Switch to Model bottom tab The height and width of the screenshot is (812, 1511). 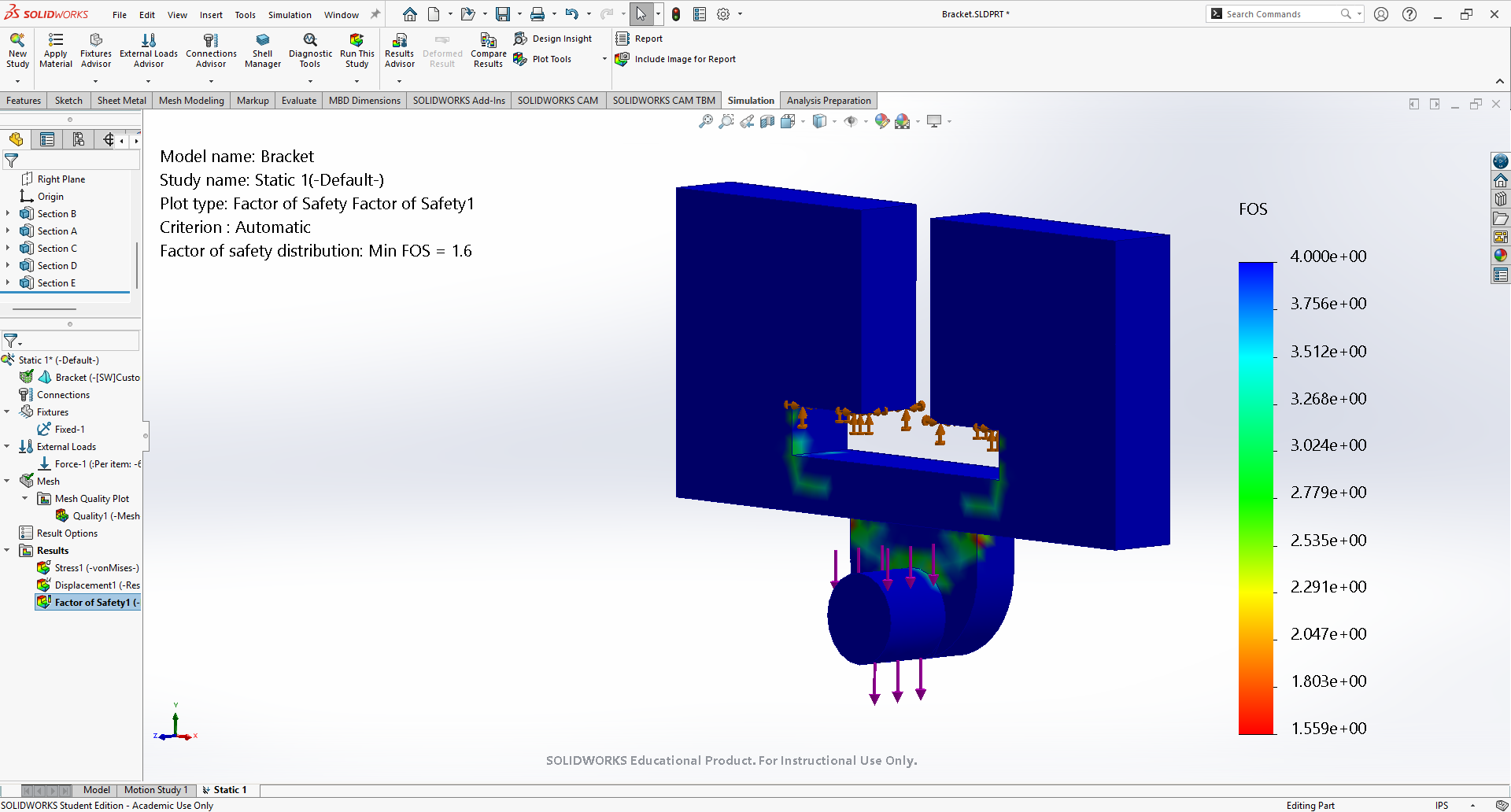(97, 790)
